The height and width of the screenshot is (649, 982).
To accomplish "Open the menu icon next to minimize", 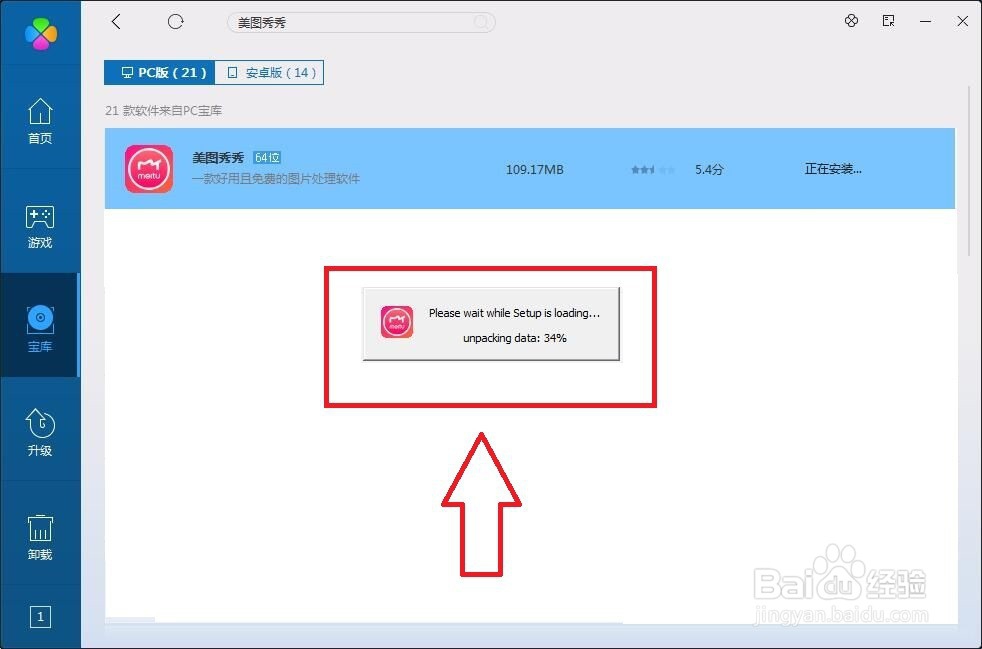I will pos(888,21).
